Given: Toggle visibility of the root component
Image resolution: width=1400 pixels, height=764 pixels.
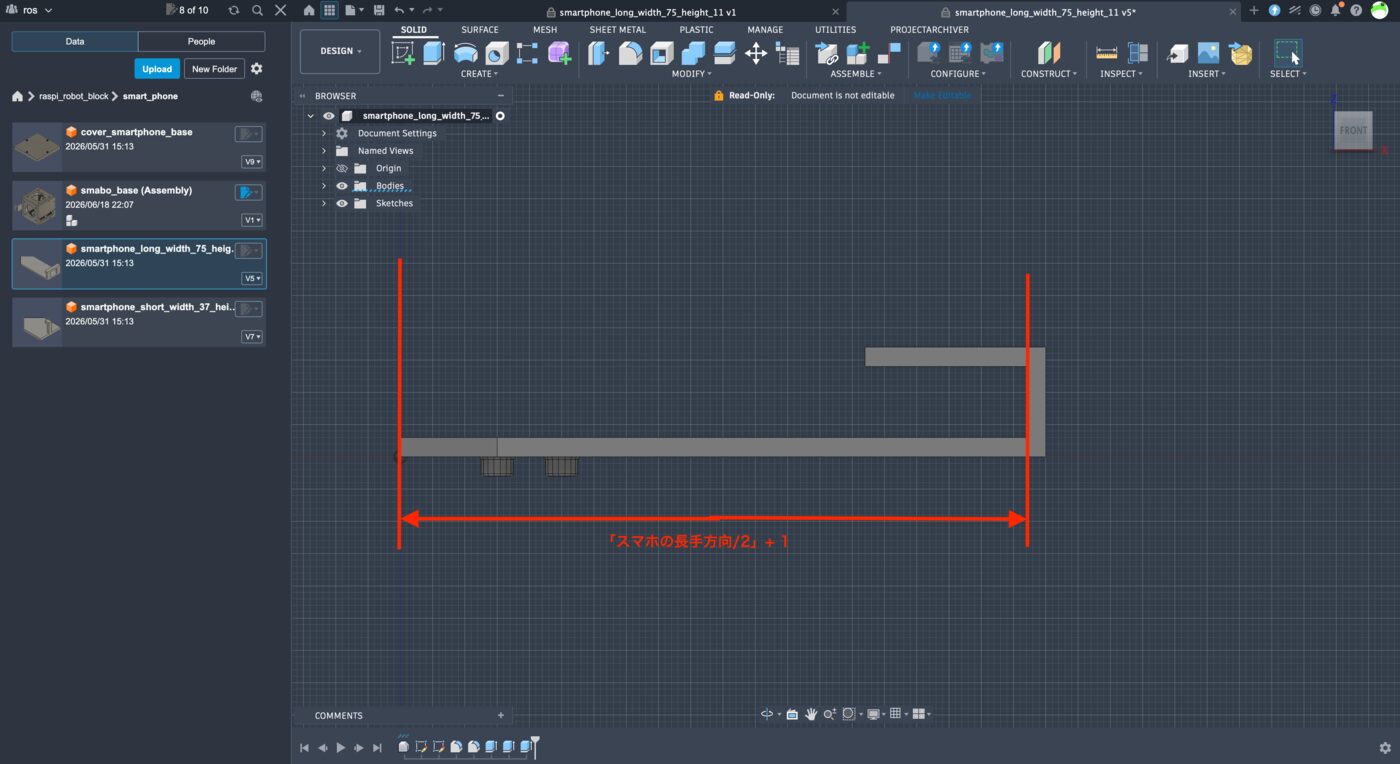Looking at the screenshot, I should [x=328, y=116].
